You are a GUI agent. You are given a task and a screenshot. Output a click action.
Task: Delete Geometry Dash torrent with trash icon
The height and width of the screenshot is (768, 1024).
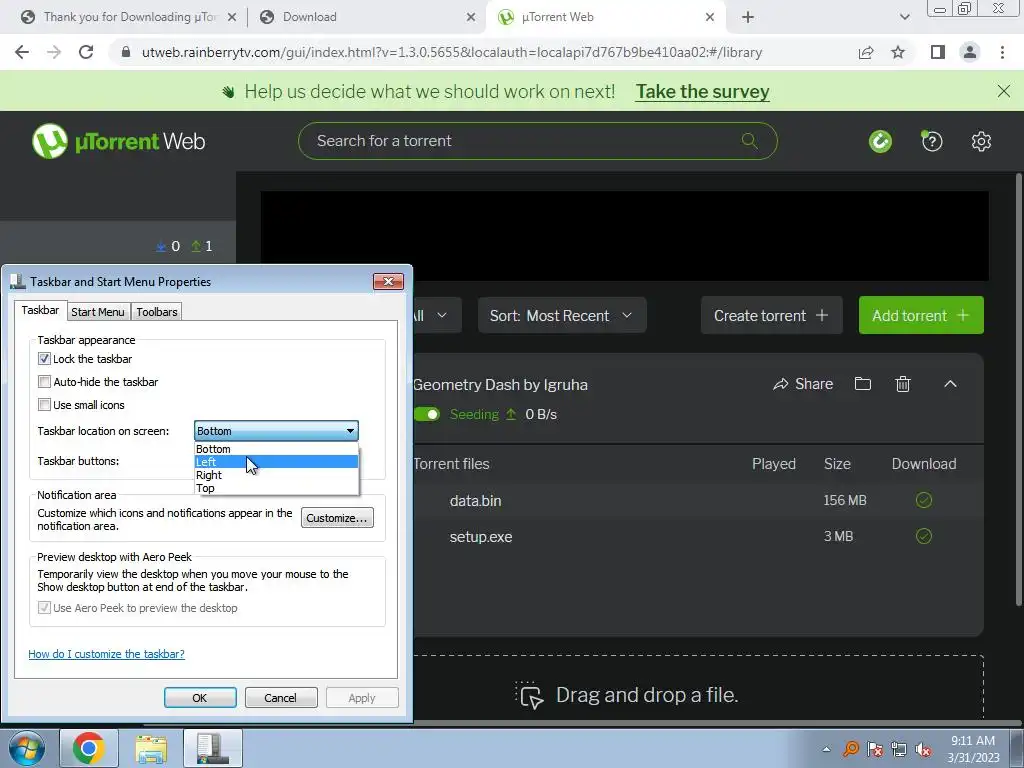click(903, 384)
